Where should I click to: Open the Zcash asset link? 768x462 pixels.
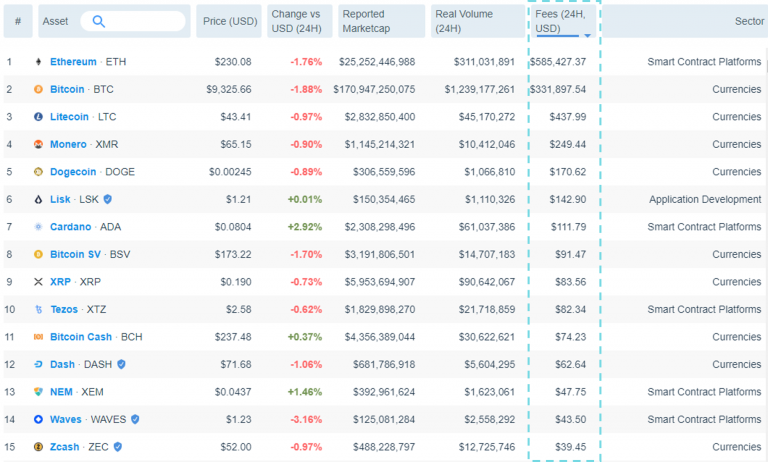(x=65, y=446)
